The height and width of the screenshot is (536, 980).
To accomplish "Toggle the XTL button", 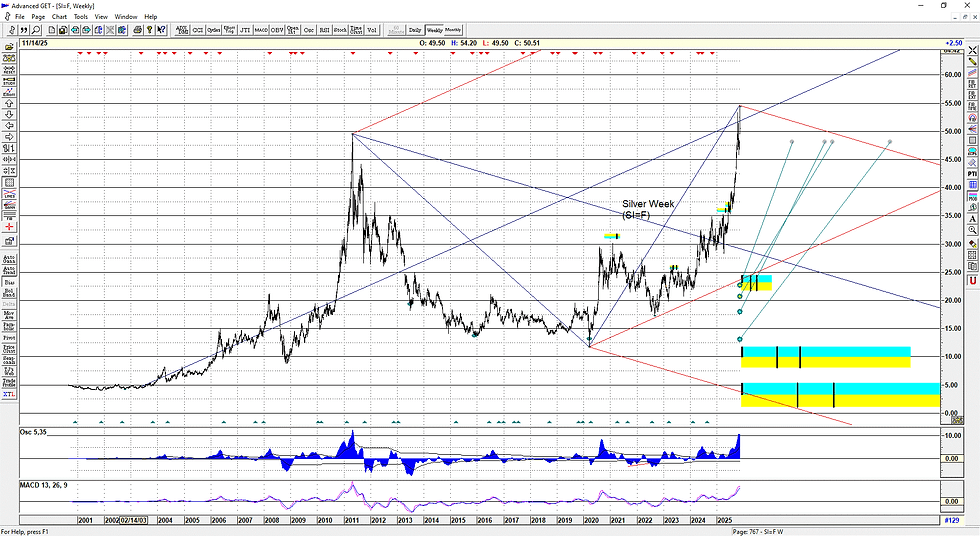I will click(9, 394).
